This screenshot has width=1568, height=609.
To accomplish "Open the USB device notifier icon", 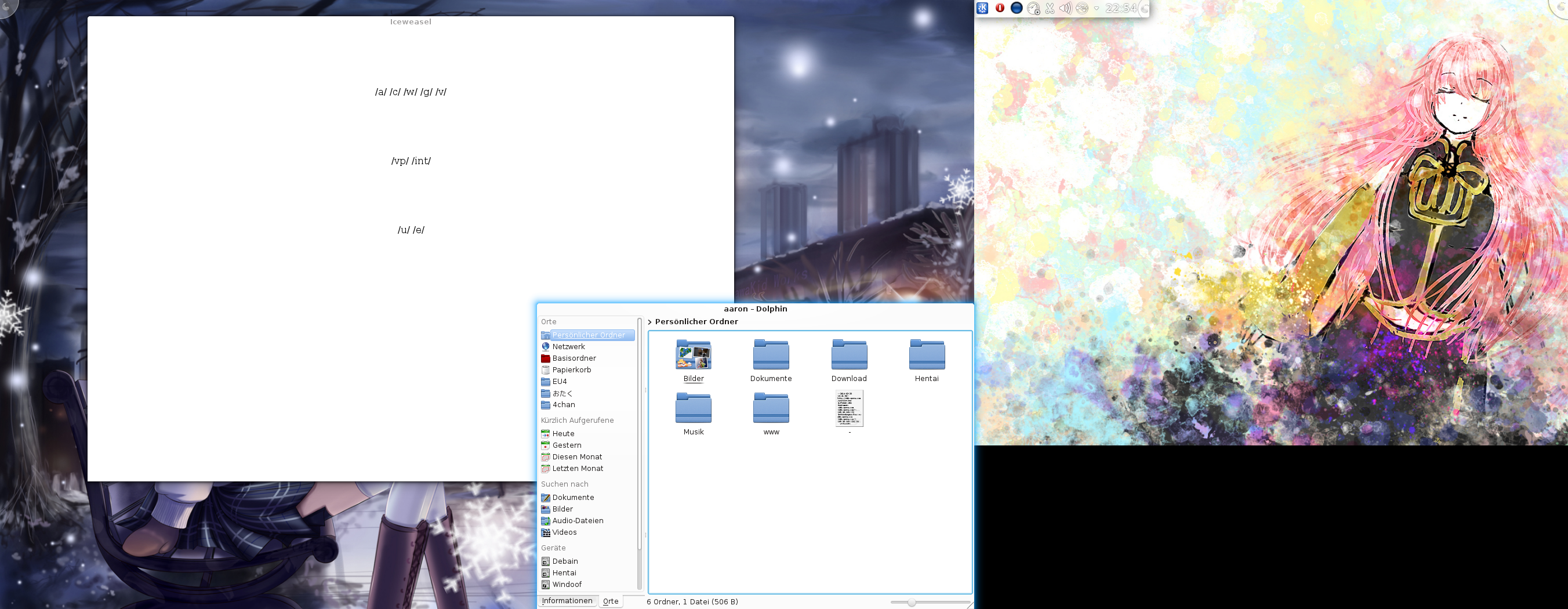I will pyautogui.click(x=1081, y=8).
